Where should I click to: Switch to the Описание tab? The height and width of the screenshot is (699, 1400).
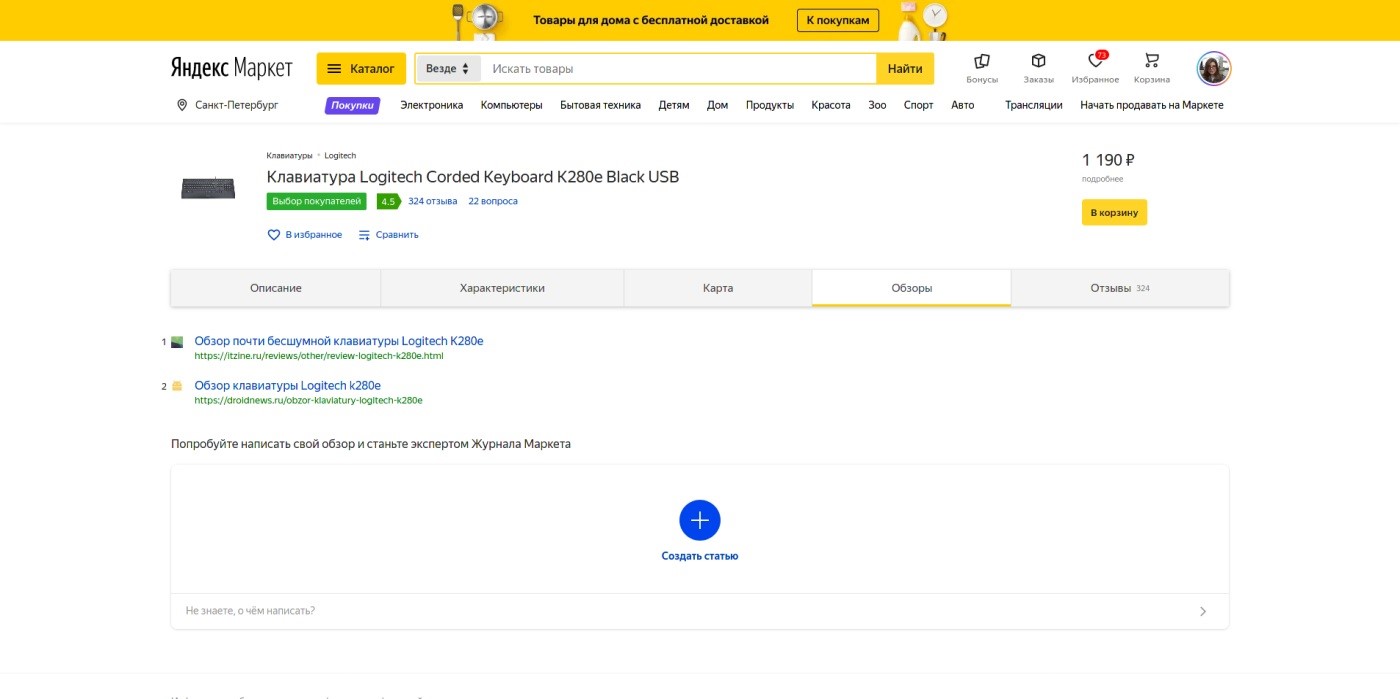276,288
